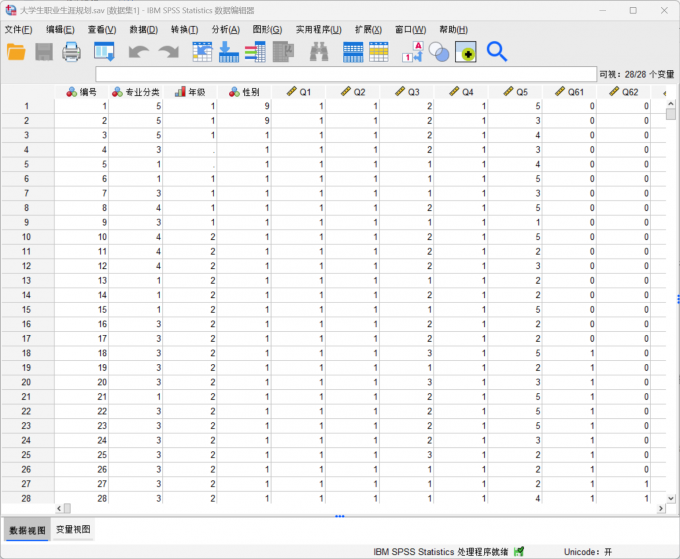Click horizontal scrollbar left arrow
The width and height of the screenshot is (680, 559).
pos(59,508)
